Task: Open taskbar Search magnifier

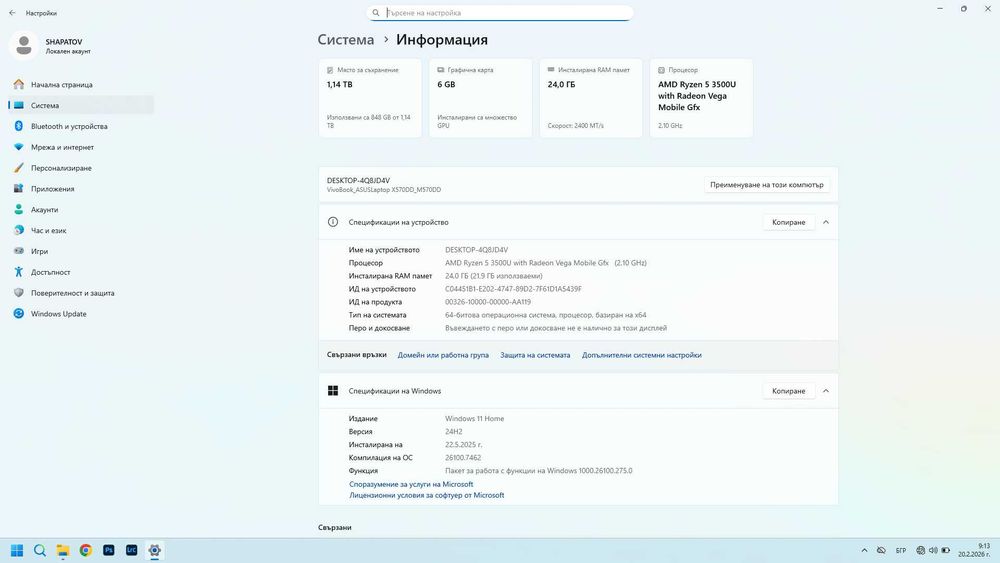Action: (40, 550)
